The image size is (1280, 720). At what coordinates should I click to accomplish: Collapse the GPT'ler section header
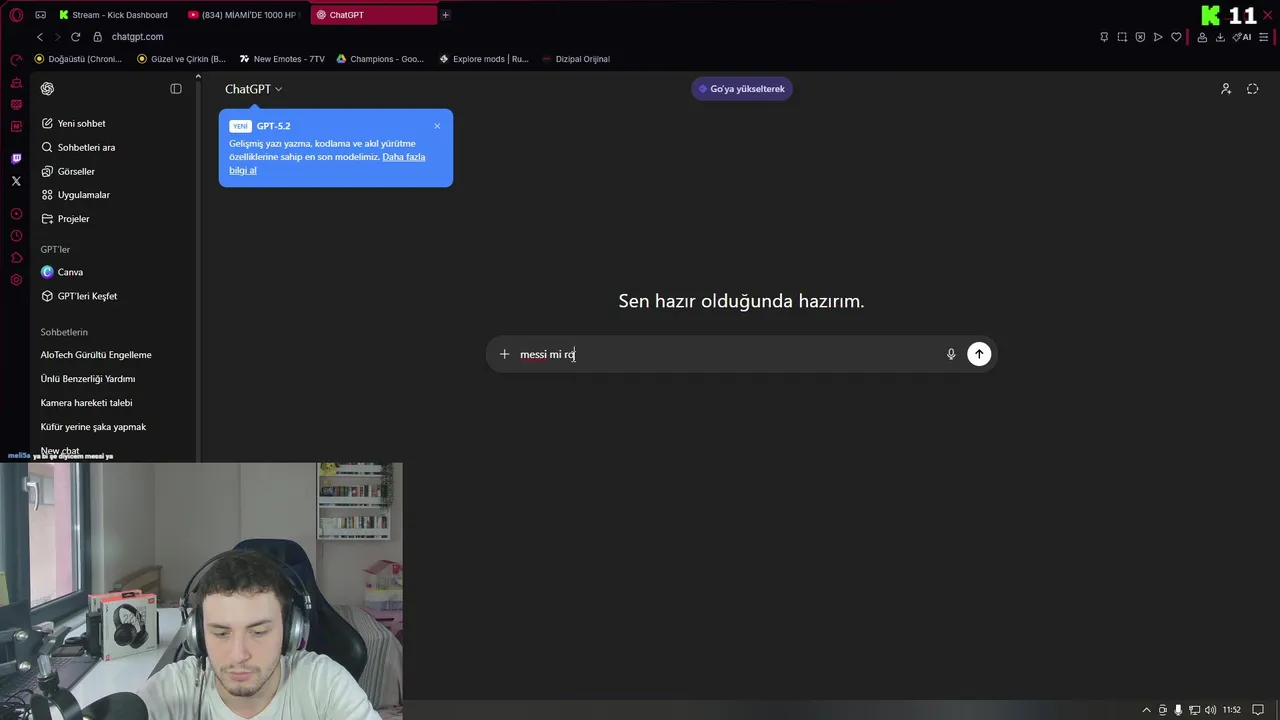pos(55,249)
